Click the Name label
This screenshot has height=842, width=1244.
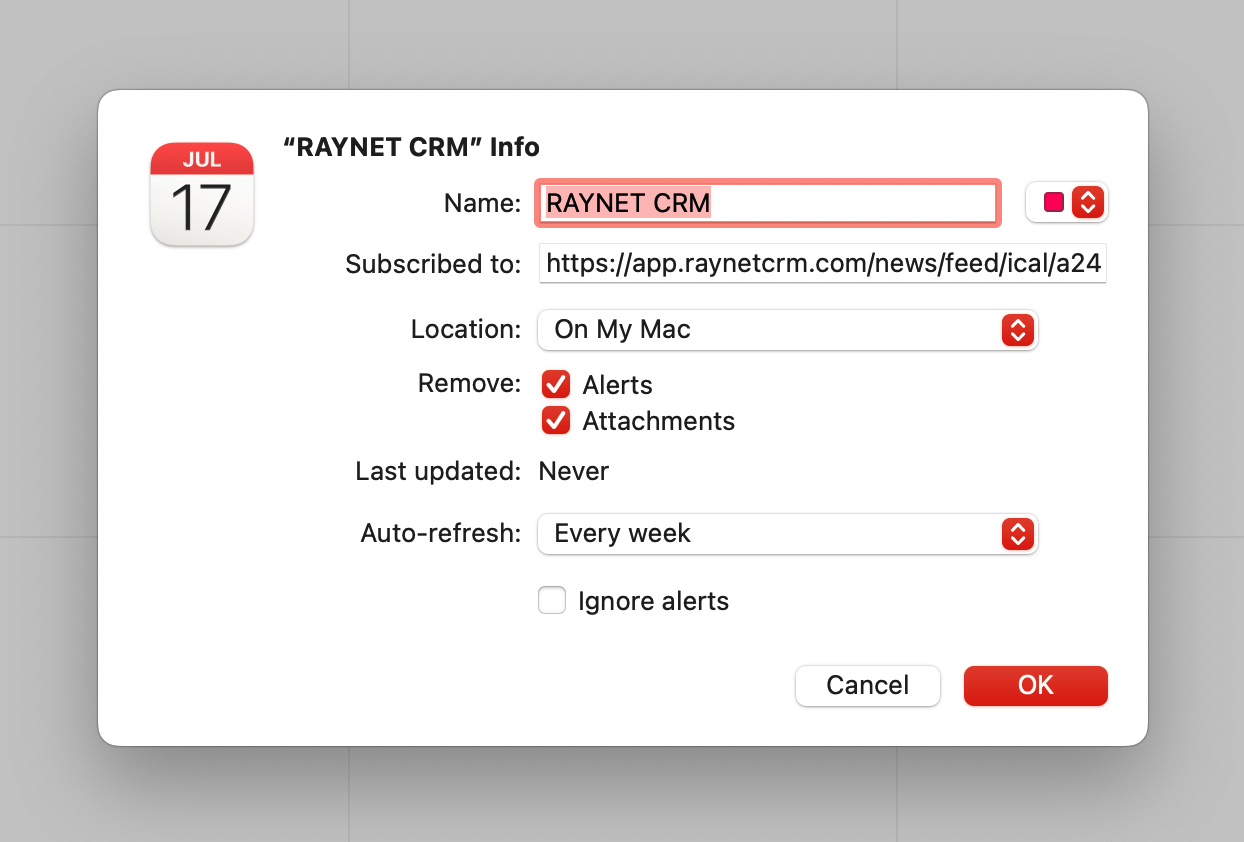tap(483, 203)
